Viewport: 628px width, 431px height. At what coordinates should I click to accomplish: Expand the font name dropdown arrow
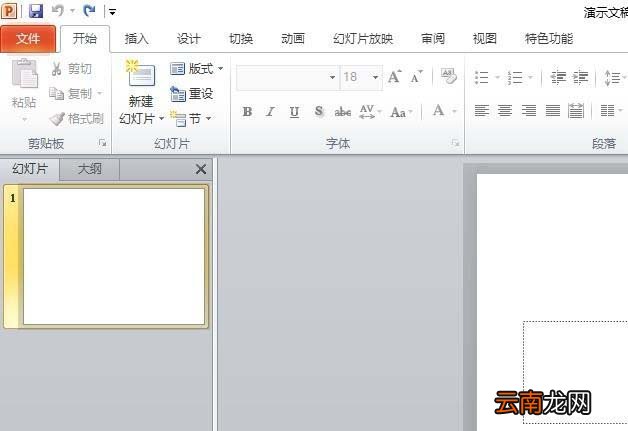(332, 77)
